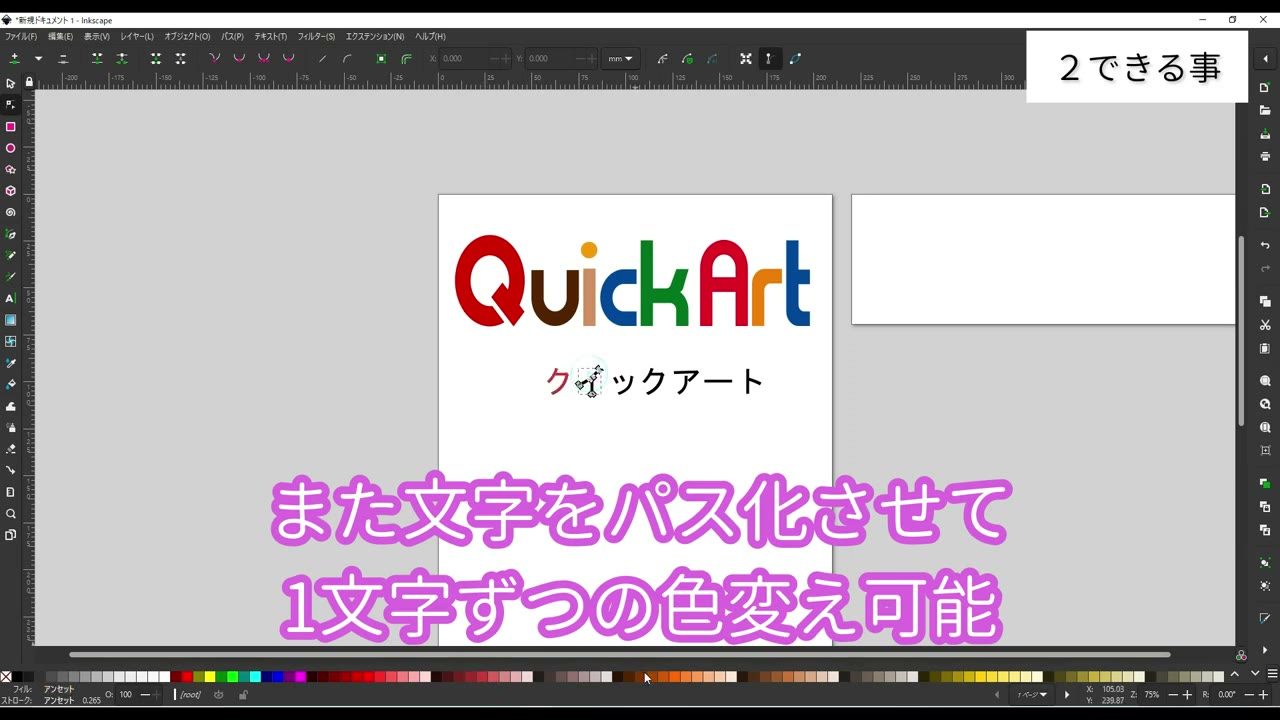Select the Paint Bucket tool
This screenshot has height=720, width=1280.
(11, 384)
